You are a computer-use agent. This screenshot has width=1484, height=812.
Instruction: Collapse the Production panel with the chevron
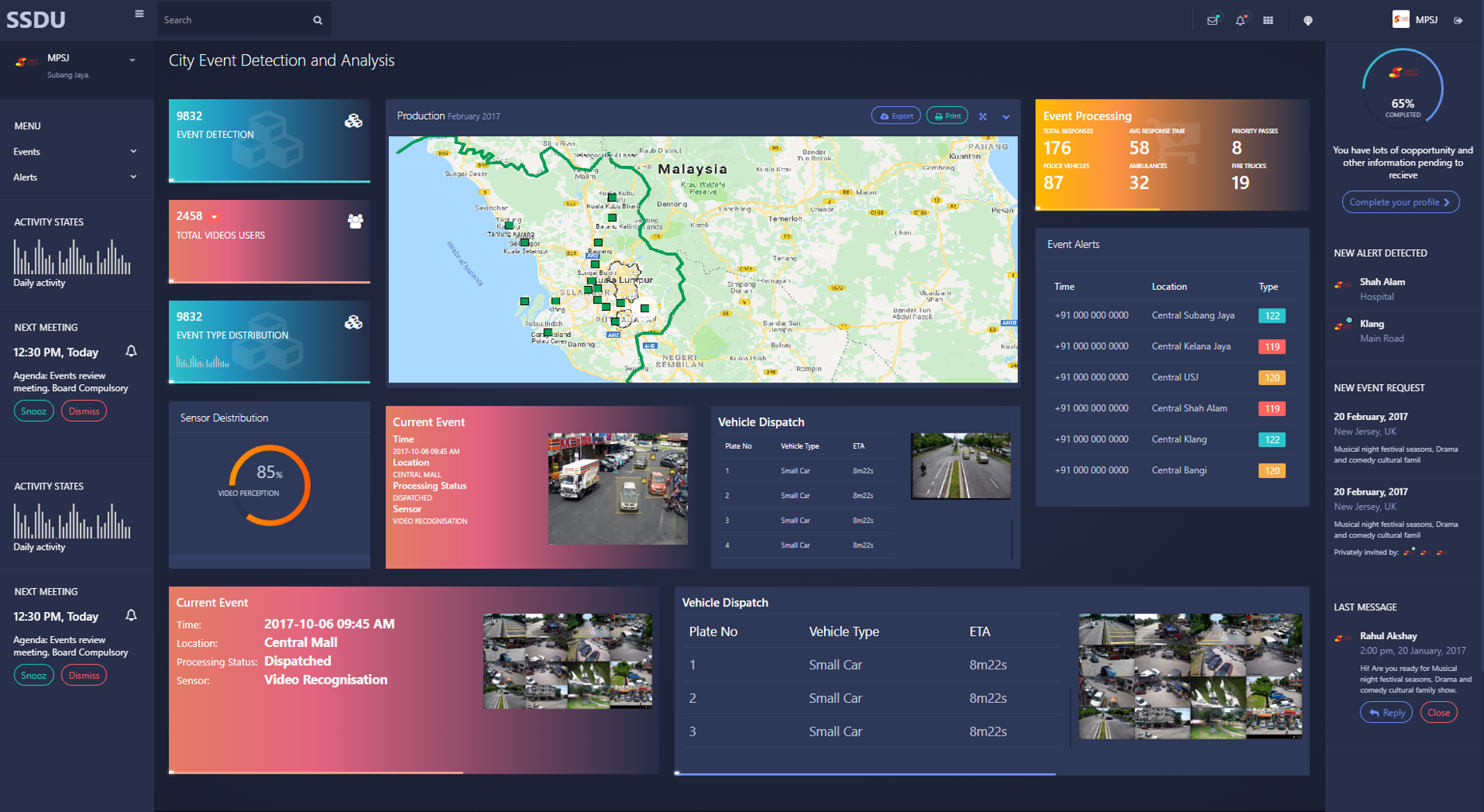pyautogui.click(x=1006, y=117)
